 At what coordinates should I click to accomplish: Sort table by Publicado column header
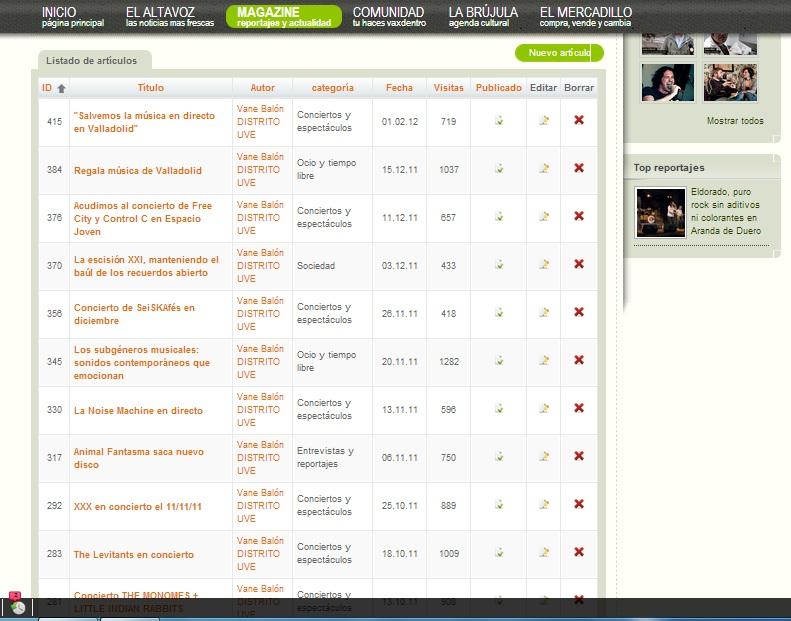pos(498,88)
